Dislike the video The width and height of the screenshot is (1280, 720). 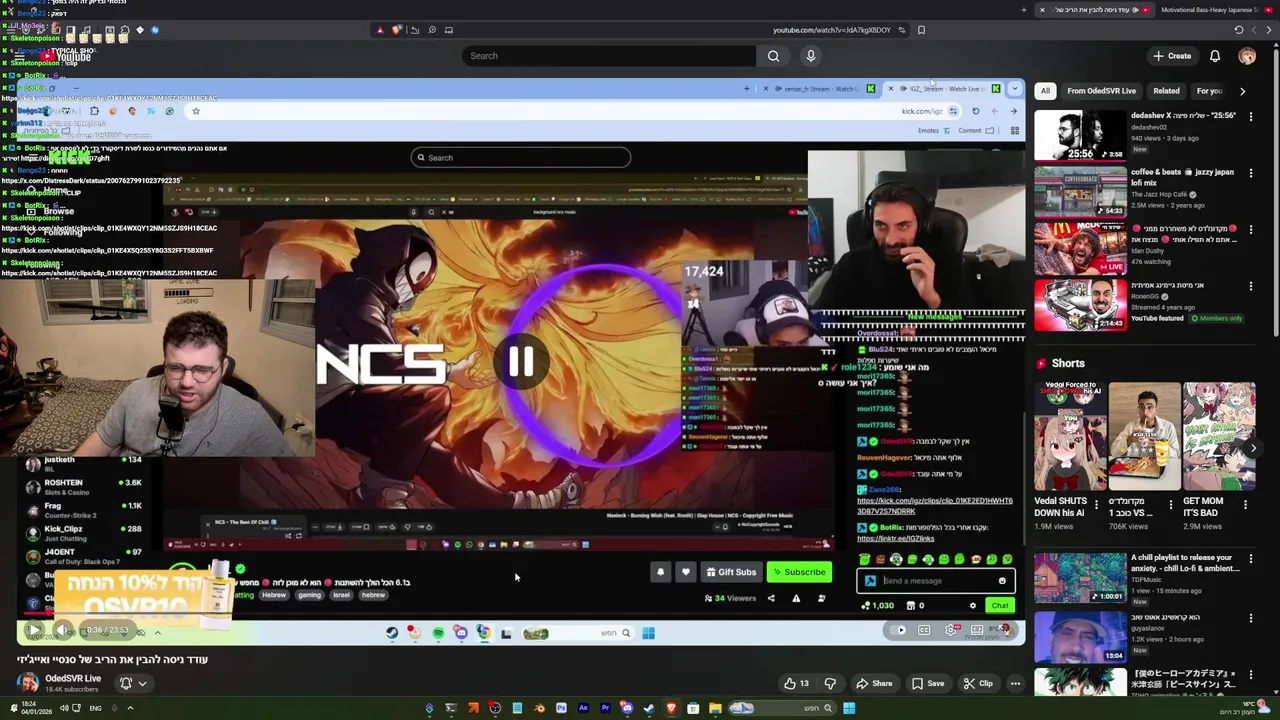tap(830, 684)
